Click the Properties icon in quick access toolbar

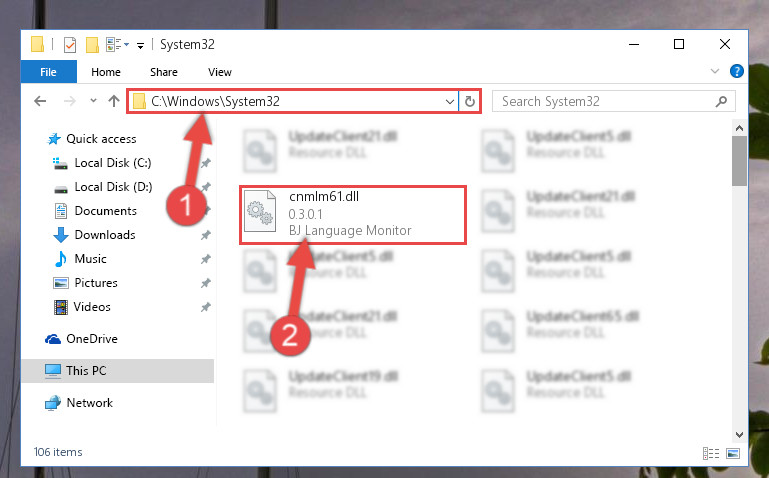pos(70,45)
